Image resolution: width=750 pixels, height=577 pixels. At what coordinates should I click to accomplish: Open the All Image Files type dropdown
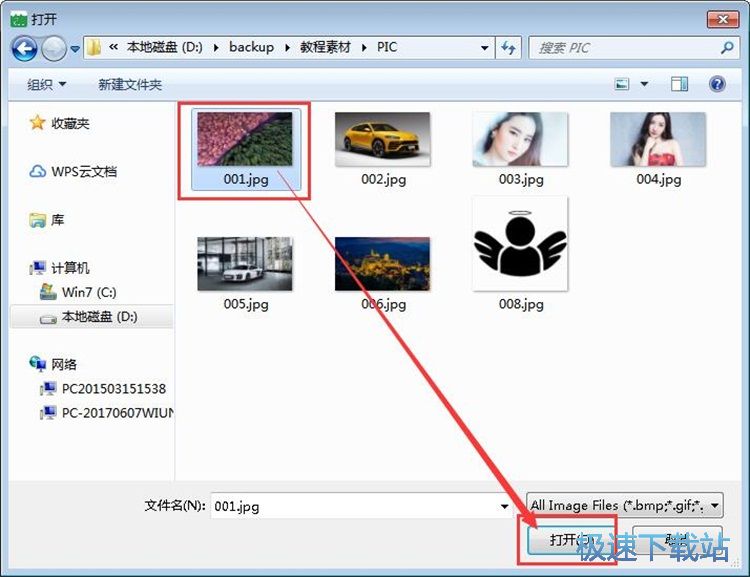pos(625,505)
